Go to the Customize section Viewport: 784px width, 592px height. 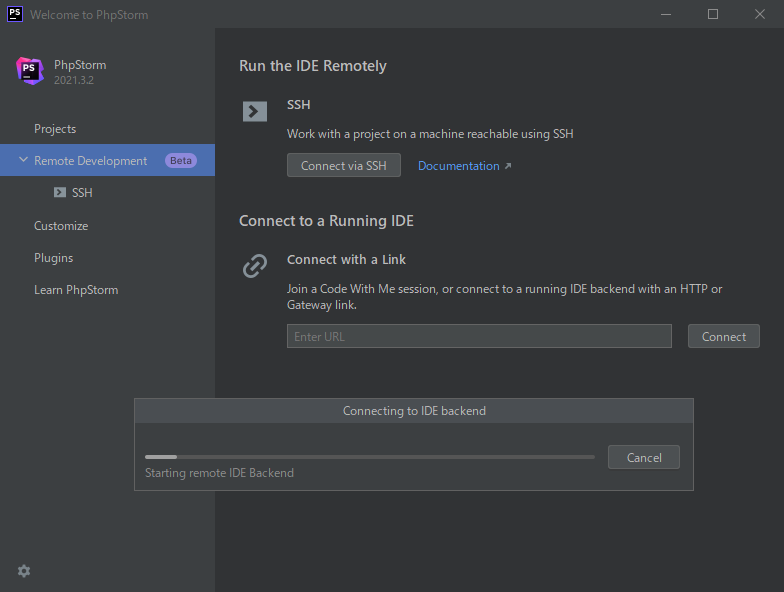61,226
